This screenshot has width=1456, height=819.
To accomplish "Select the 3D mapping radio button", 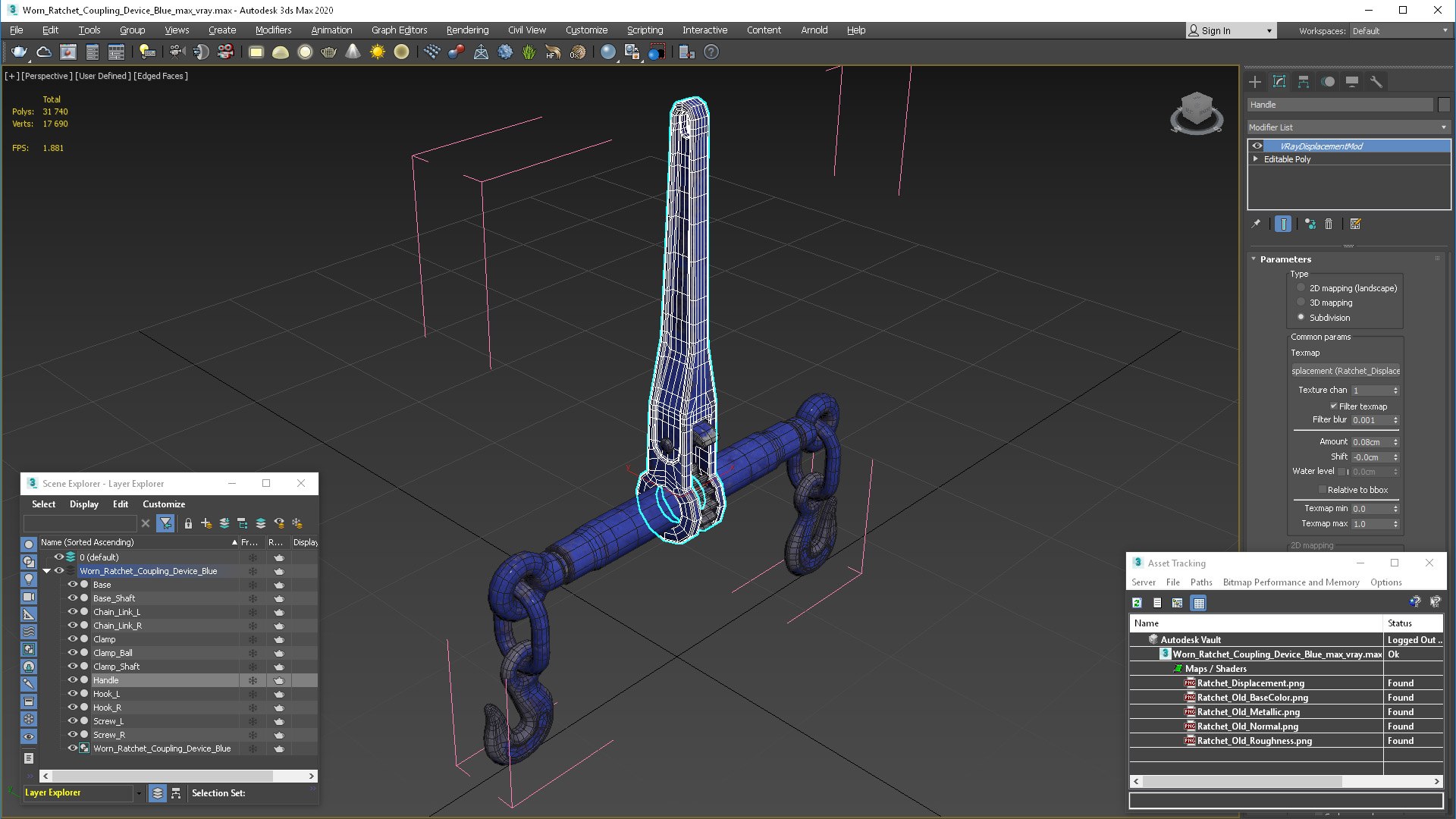I will coord(1301,303).
